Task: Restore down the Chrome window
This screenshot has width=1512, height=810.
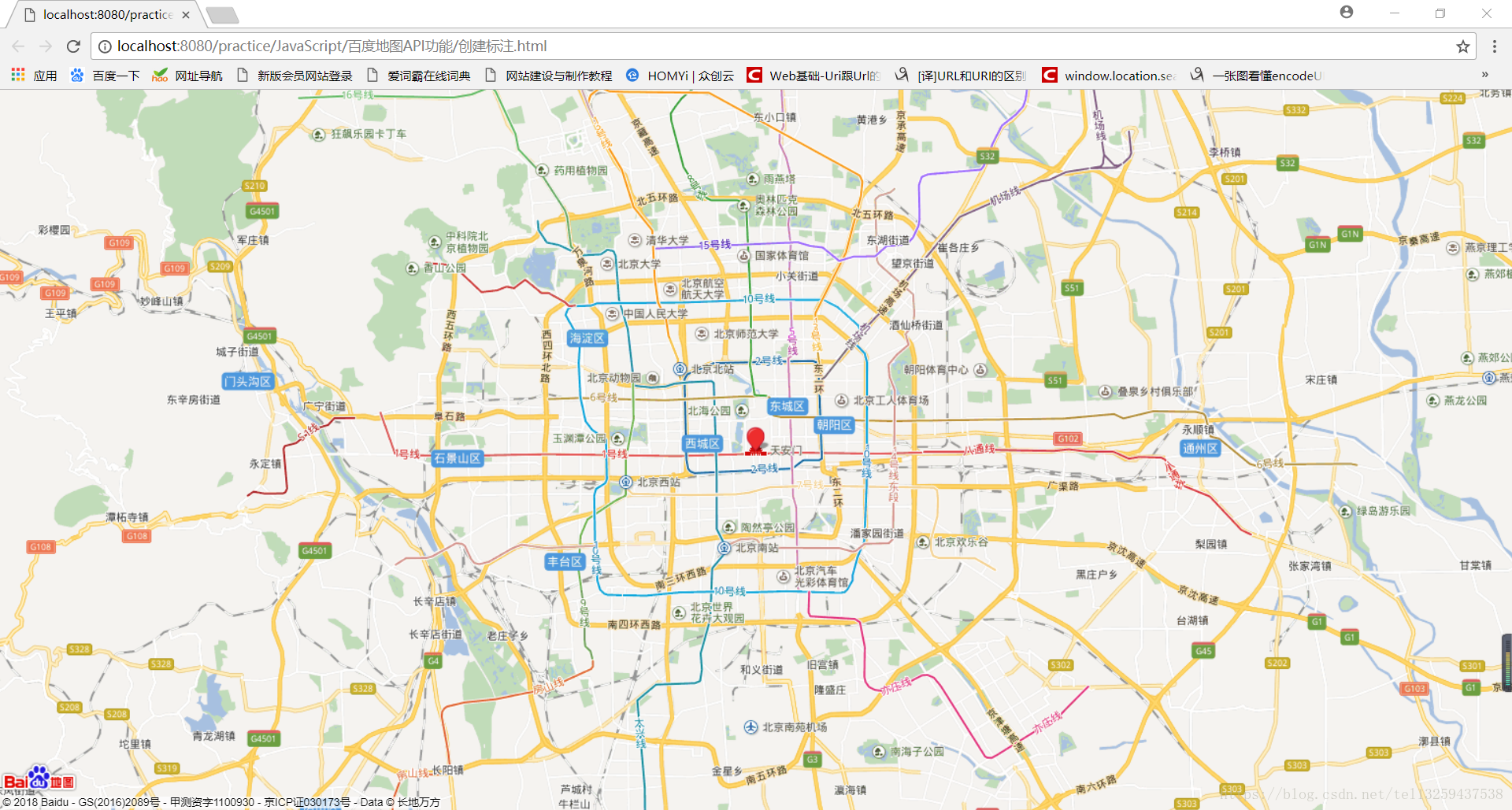Action: coord(1440,13)
